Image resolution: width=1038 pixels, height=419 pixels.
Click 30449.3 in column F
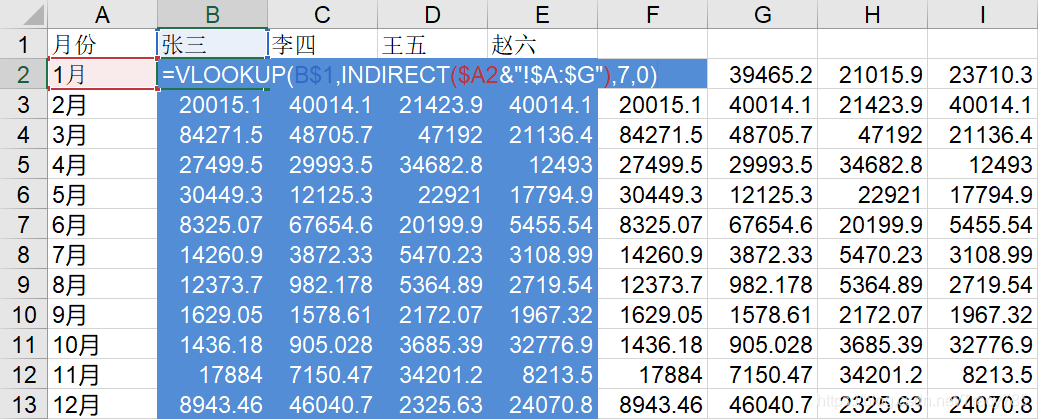click(x=652, y=195)
